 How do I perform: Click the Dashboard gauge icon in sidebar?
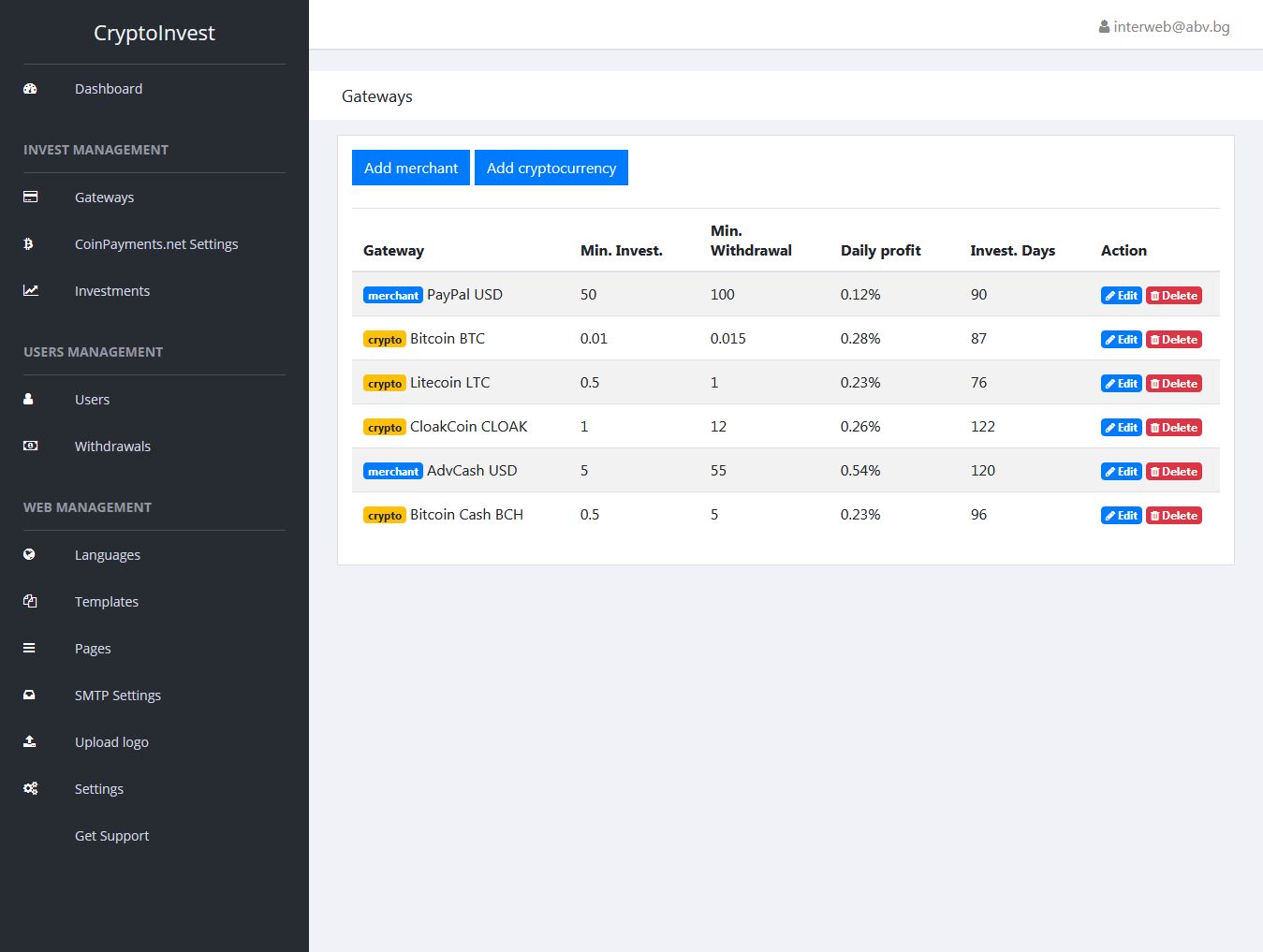[x=30, y=89]
